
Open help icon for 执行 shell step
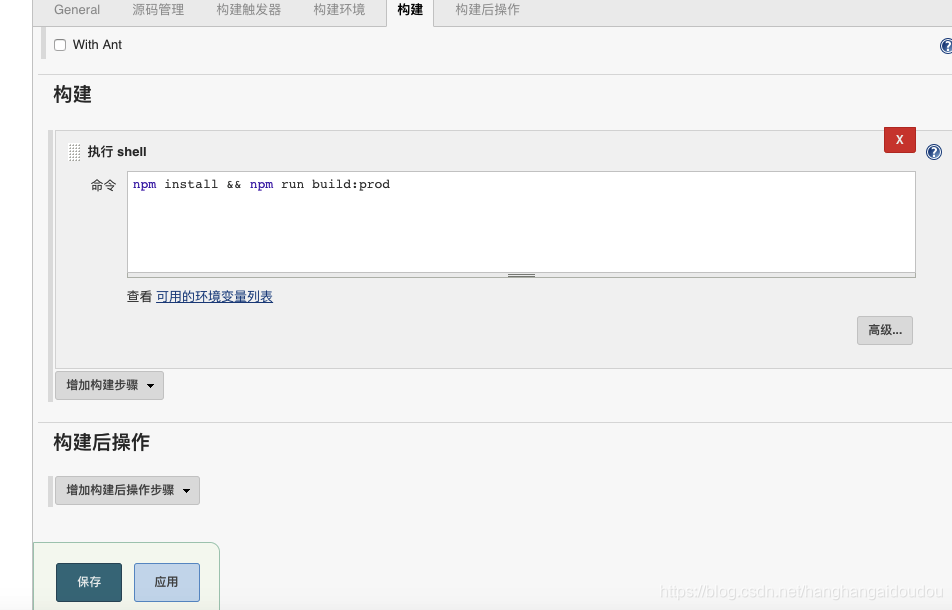click(934, 152)
